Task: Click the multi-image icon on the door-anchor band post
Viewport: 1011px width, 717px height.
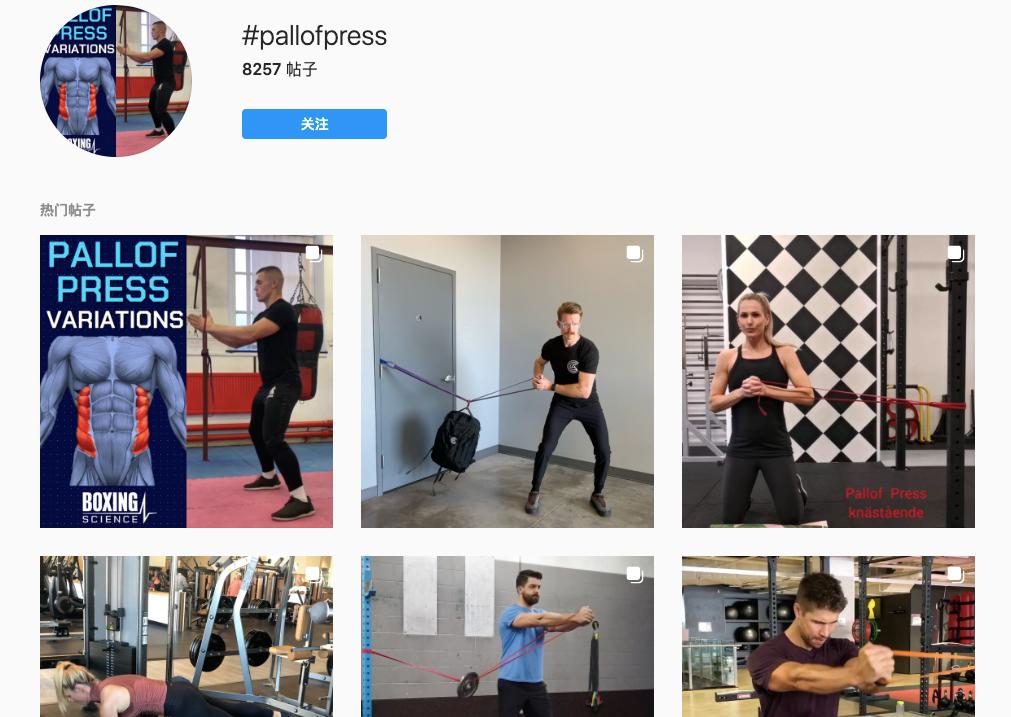Action: click(x=634, y=253)
